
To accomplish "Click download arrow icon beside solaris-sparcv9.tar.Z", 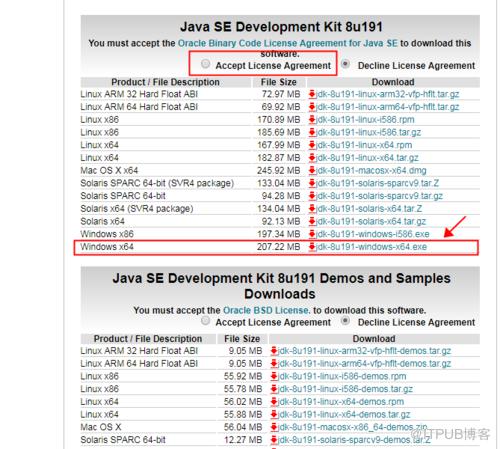I will click(x=312, y=183).
